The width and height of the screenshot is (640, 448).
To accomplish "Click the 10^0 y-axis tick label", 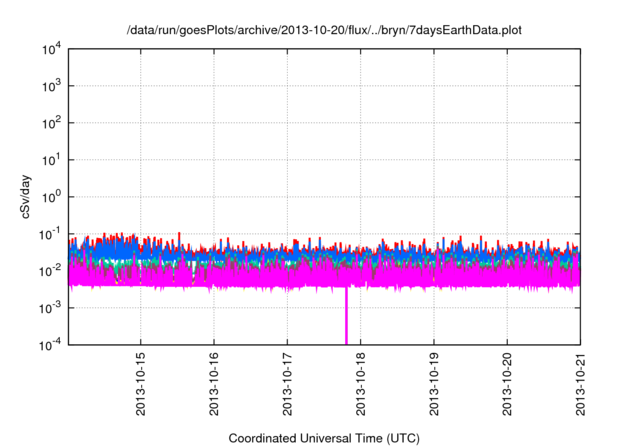I will pos(52,197).
